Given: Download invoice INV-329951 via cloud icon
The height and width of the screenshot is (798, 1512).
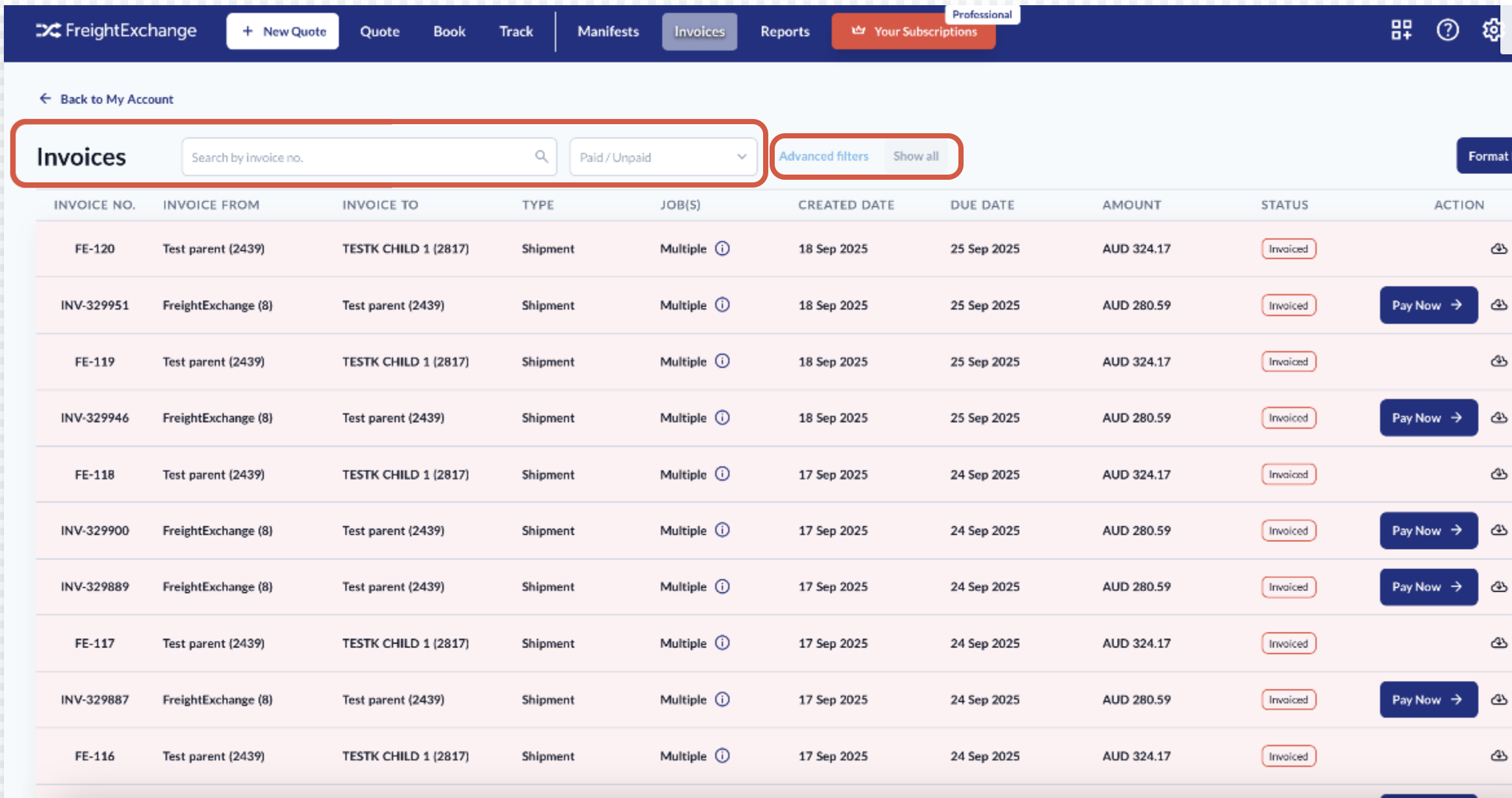Looking at the screenshot, I should point(1499,305).
